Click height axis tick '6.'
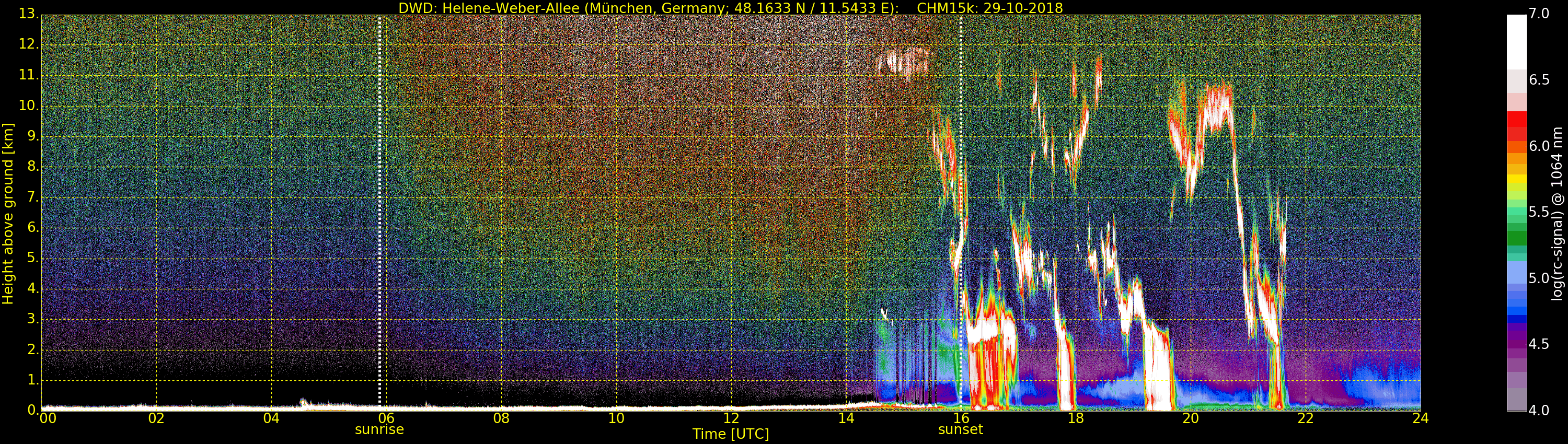The image size is (1568, 444). click(x=32, y=227)
